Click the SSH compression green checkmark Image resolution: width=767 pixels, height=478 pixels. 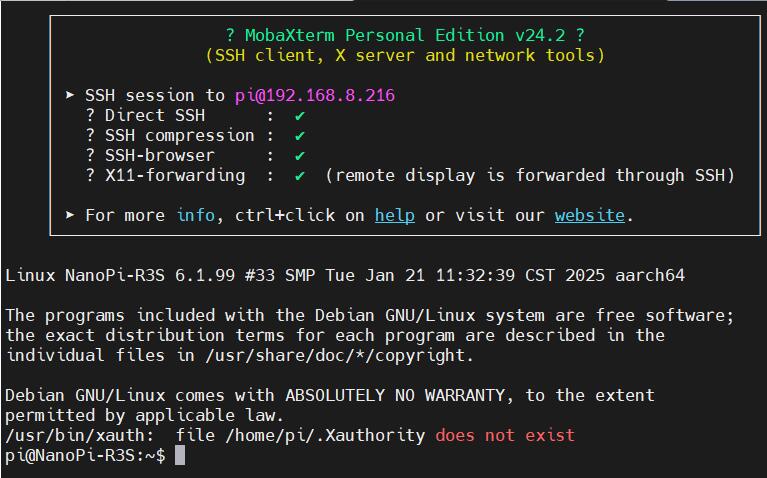299,136
